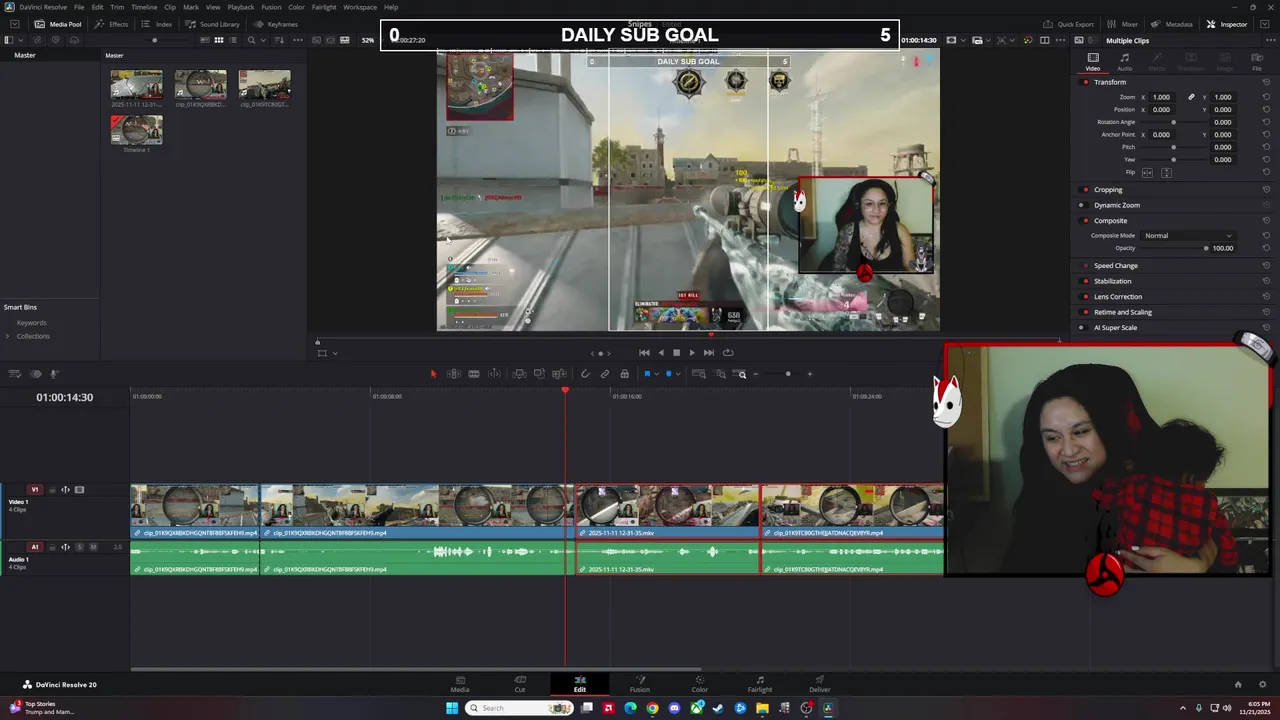Solo the Audio 1 track
Viewport: 1280px width, 720px height.
82,547
